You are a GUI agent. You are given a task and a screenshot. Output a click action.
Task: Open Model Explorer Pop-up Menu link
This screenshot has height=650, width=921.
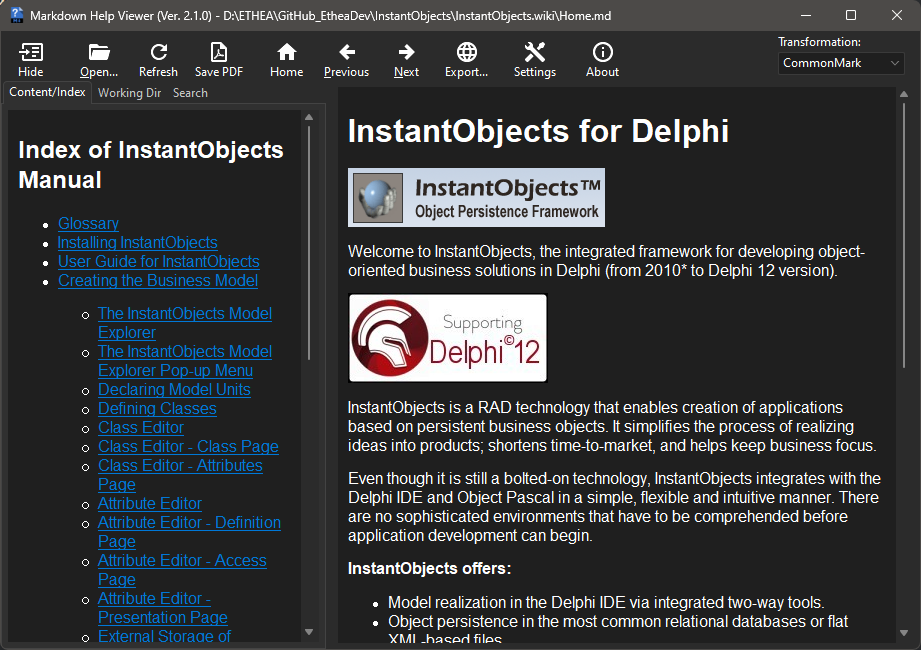pyautogui.click(x=184, y=361)
